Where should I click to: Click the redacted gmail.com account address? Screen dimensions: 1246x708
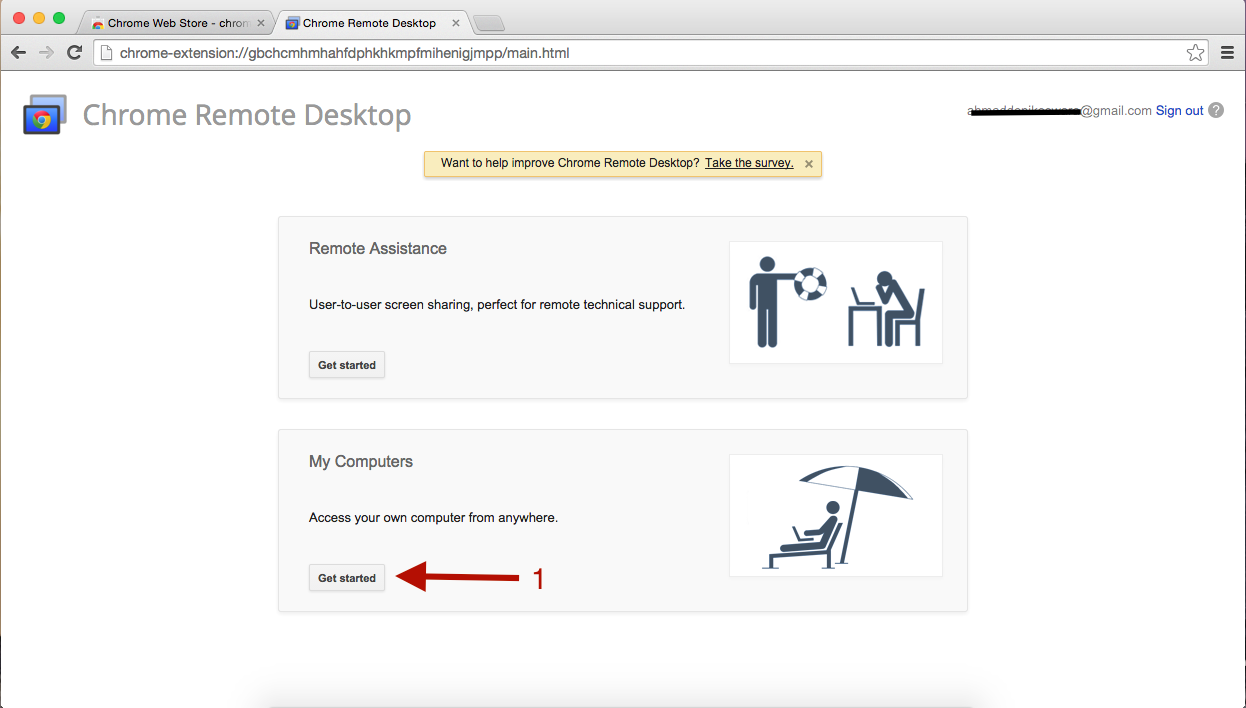tap(1060, 111)
